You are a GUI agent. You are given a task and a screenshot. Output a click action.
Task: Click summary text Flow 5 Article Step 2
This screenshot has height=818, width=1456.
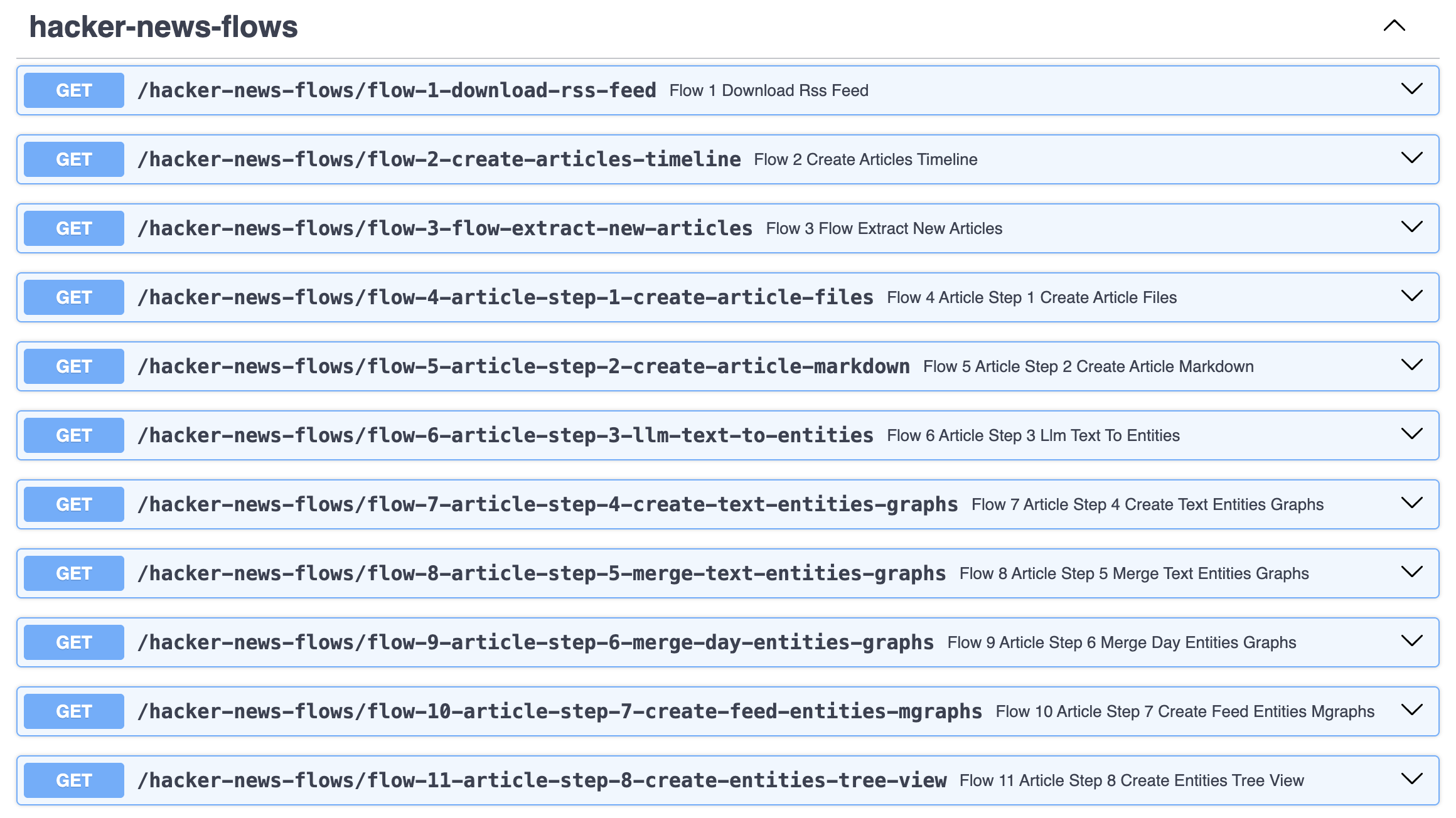pyautogui.click(x=1088, y=366)
